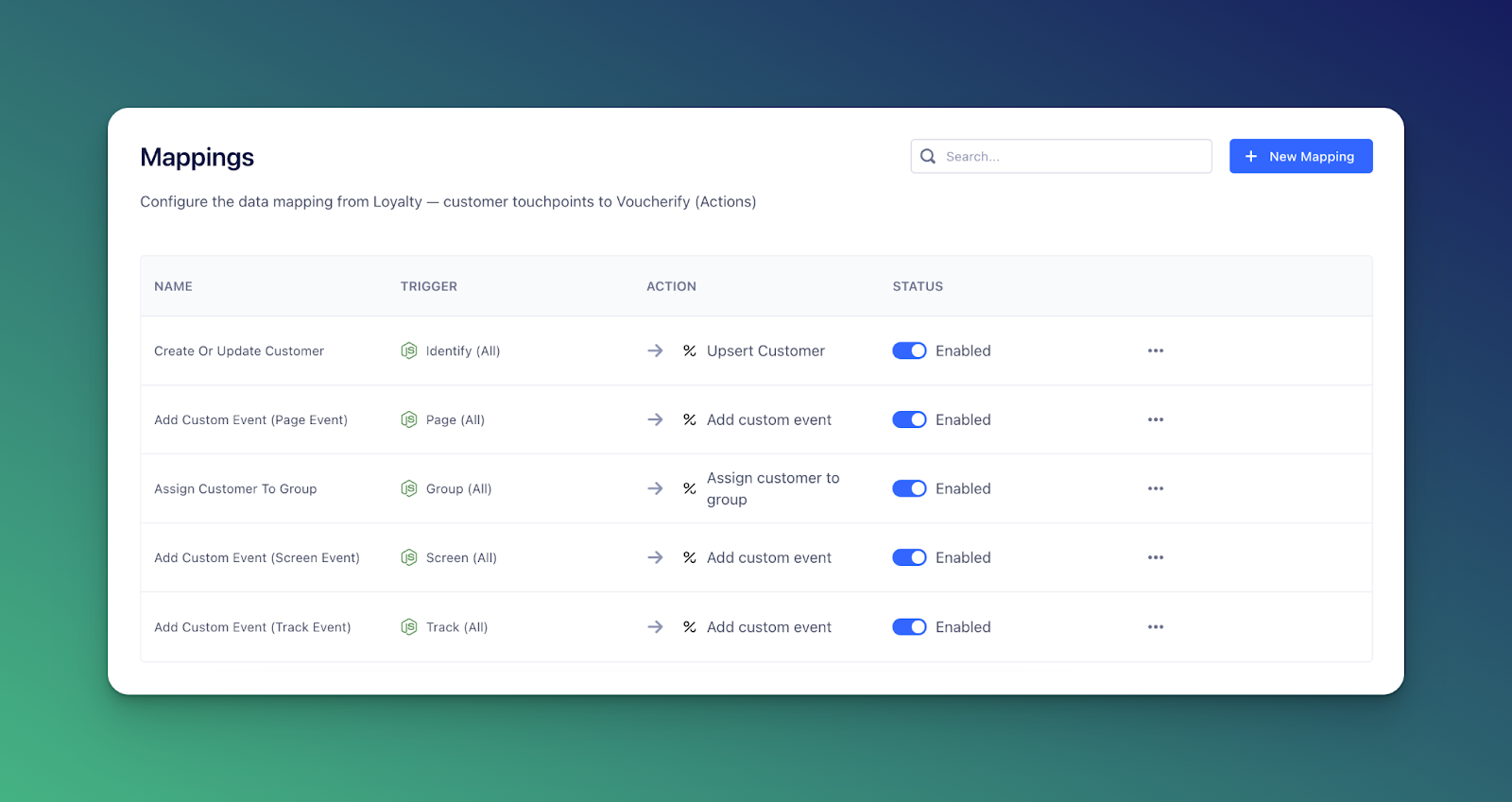Open options menu for Create Or Update Customer
Viewport: 1512px width, 802px height.
(x=1155, y=350)
